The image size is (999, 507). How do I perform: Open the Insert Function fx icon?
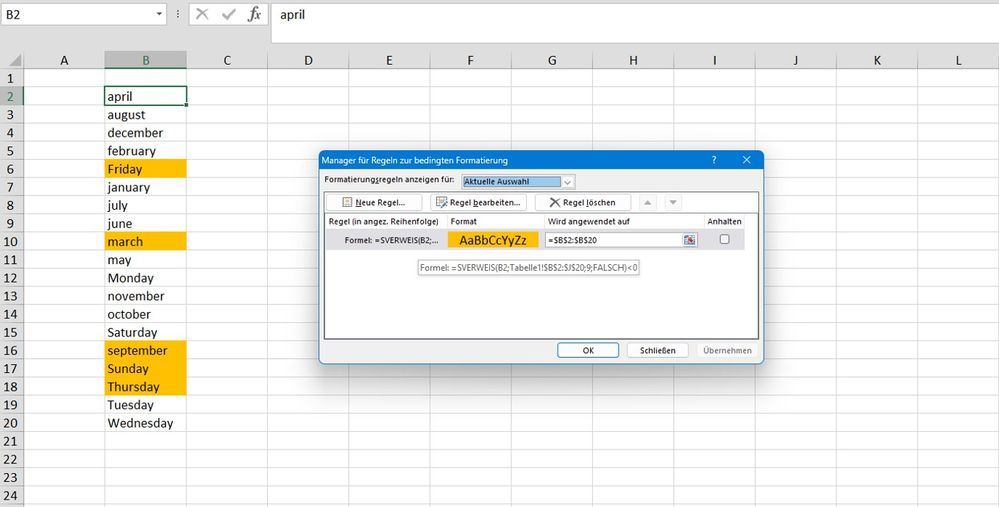(x=254, y=14)
